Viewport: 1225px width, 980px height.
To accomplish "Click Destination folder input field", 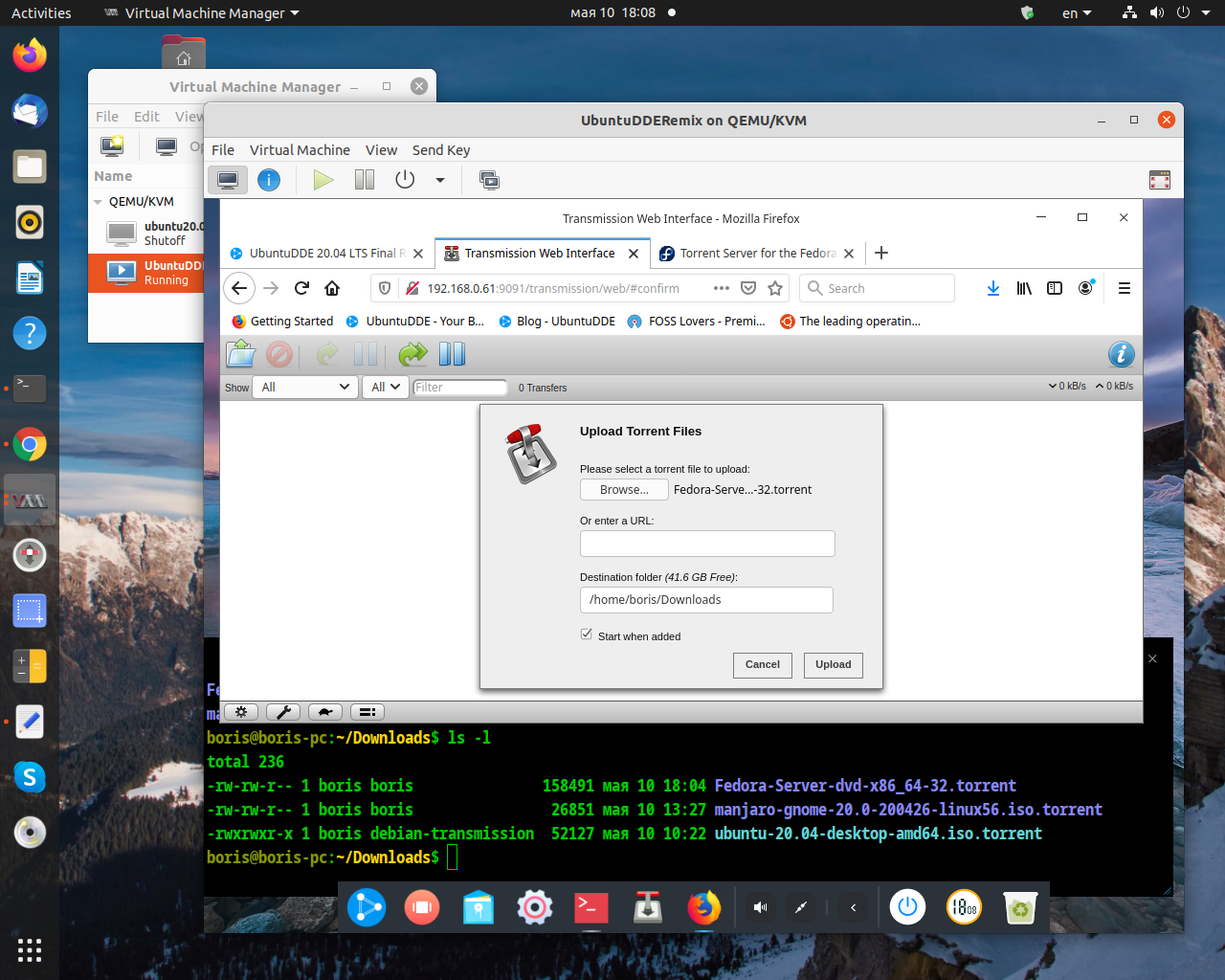I will pyautogui.click(x=706, y=600).
